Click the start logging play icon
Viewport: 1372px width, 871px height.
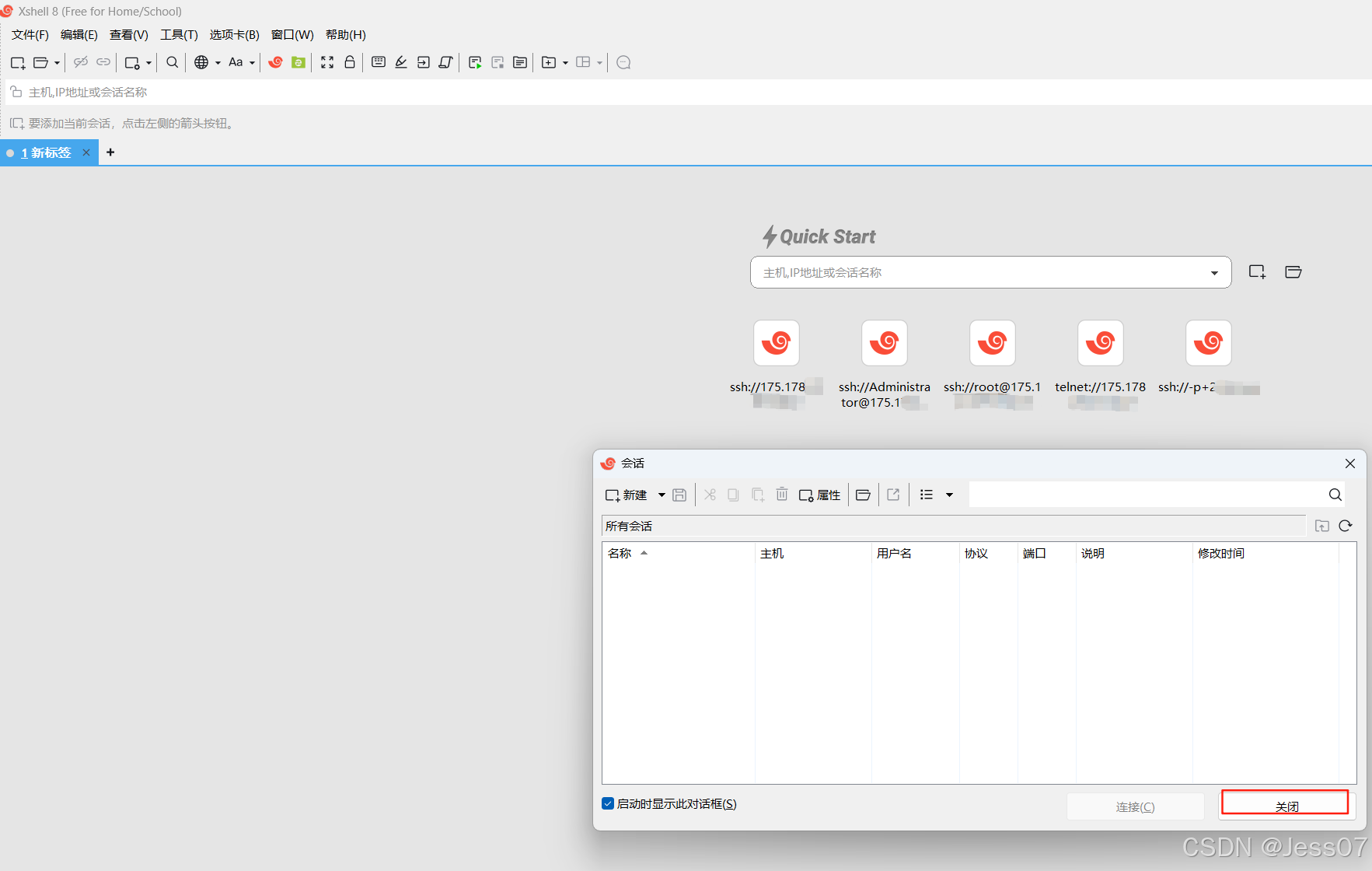(x=475, y=62)
